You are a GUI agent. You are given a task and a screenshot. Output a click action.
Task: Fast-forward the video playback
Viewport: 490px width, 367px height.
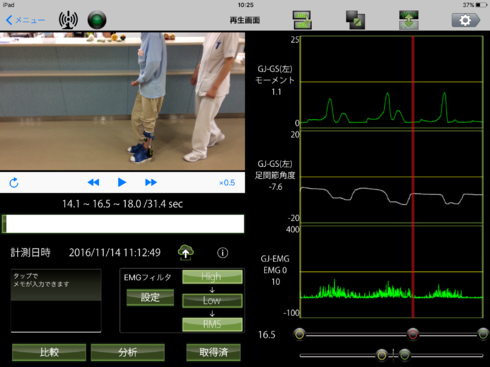151,182
